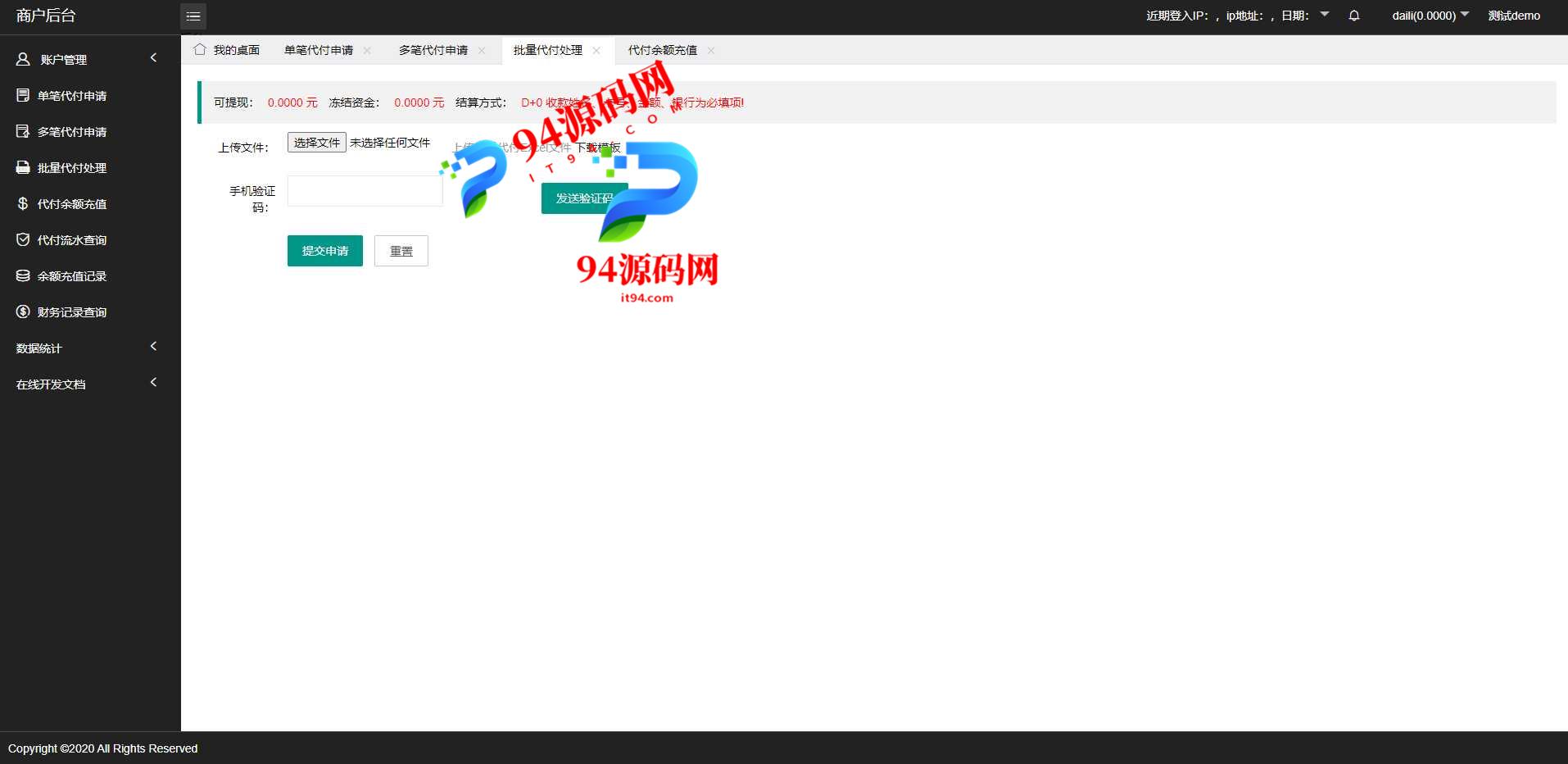Viewport: 1568px width, 764px height.
Task: Toggle the sidebar with the hamburger menu icon
Action: (193, 16)
